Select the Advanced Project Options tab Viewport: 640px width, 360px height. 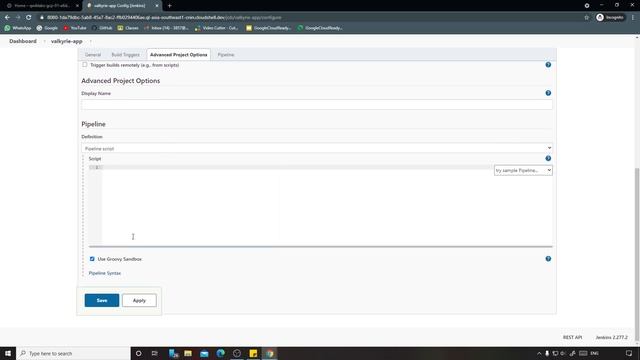[178, 55]
